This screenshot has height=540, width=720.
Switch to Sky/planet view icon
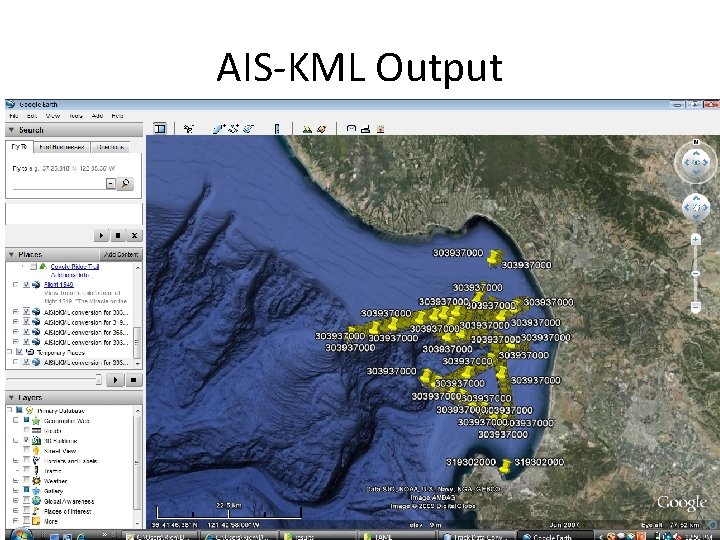pos(321,129)
